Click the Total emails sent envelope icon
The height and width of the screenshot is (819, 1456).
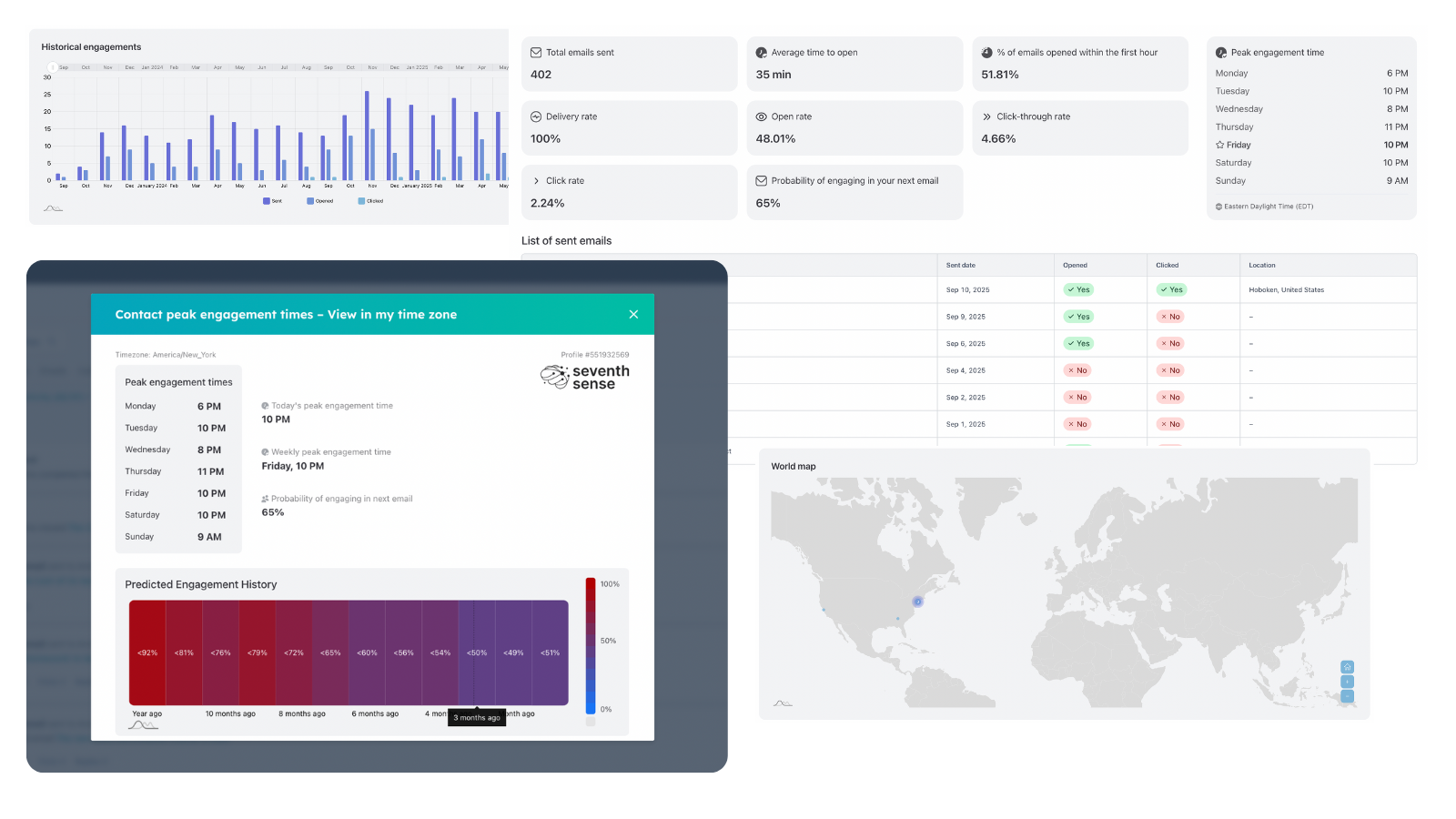(535, 52)
